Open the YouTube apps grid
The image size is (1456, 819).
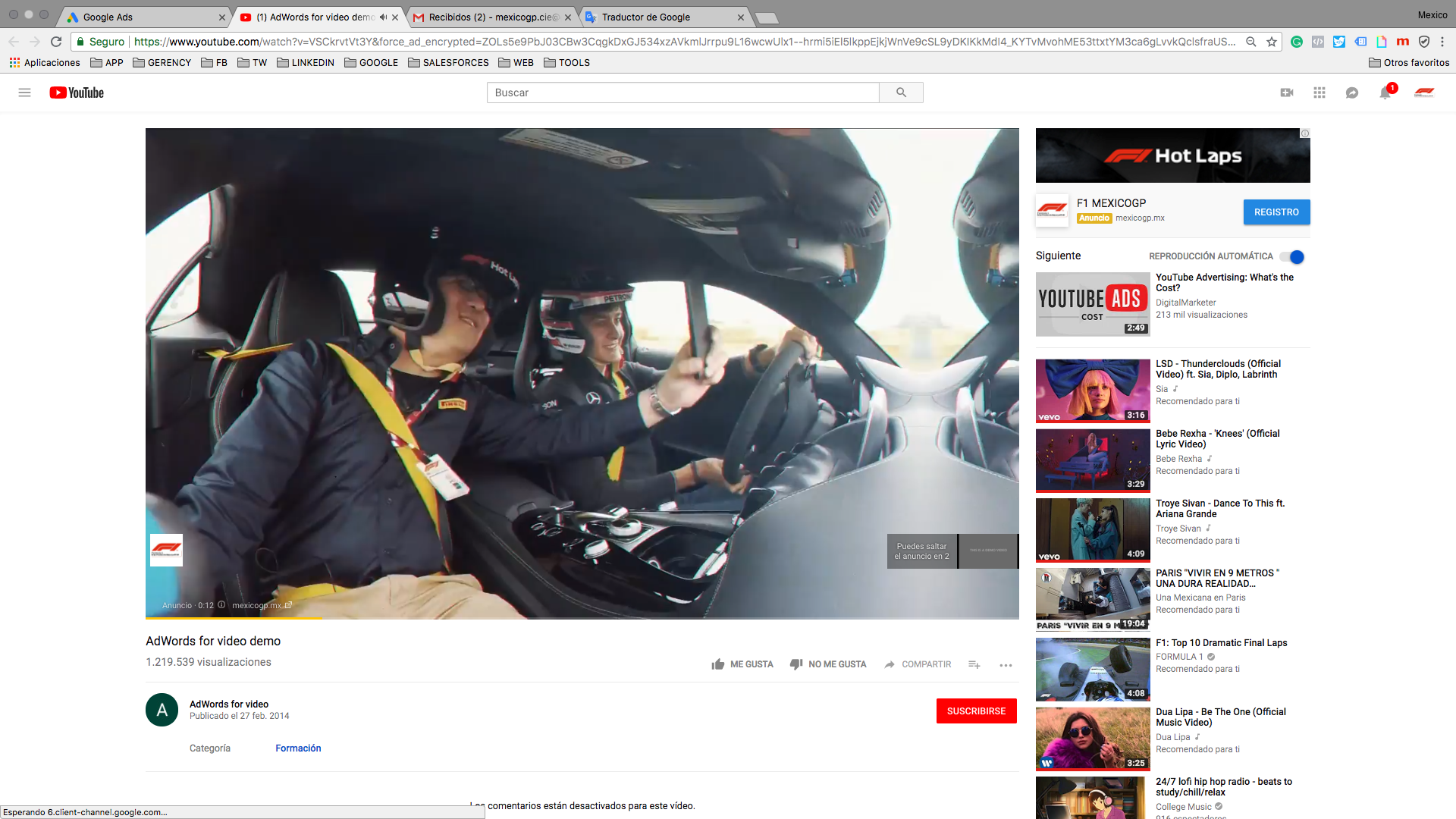click(1319, 93)
